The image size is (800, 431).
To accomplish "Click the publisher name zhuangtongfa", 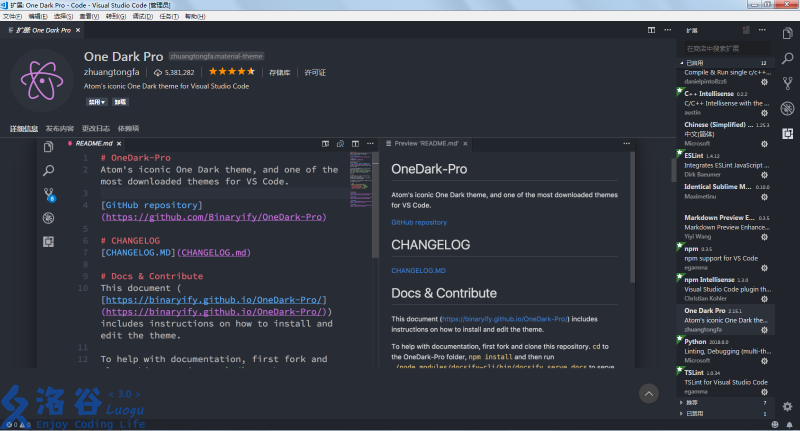I will click(111, 72).
